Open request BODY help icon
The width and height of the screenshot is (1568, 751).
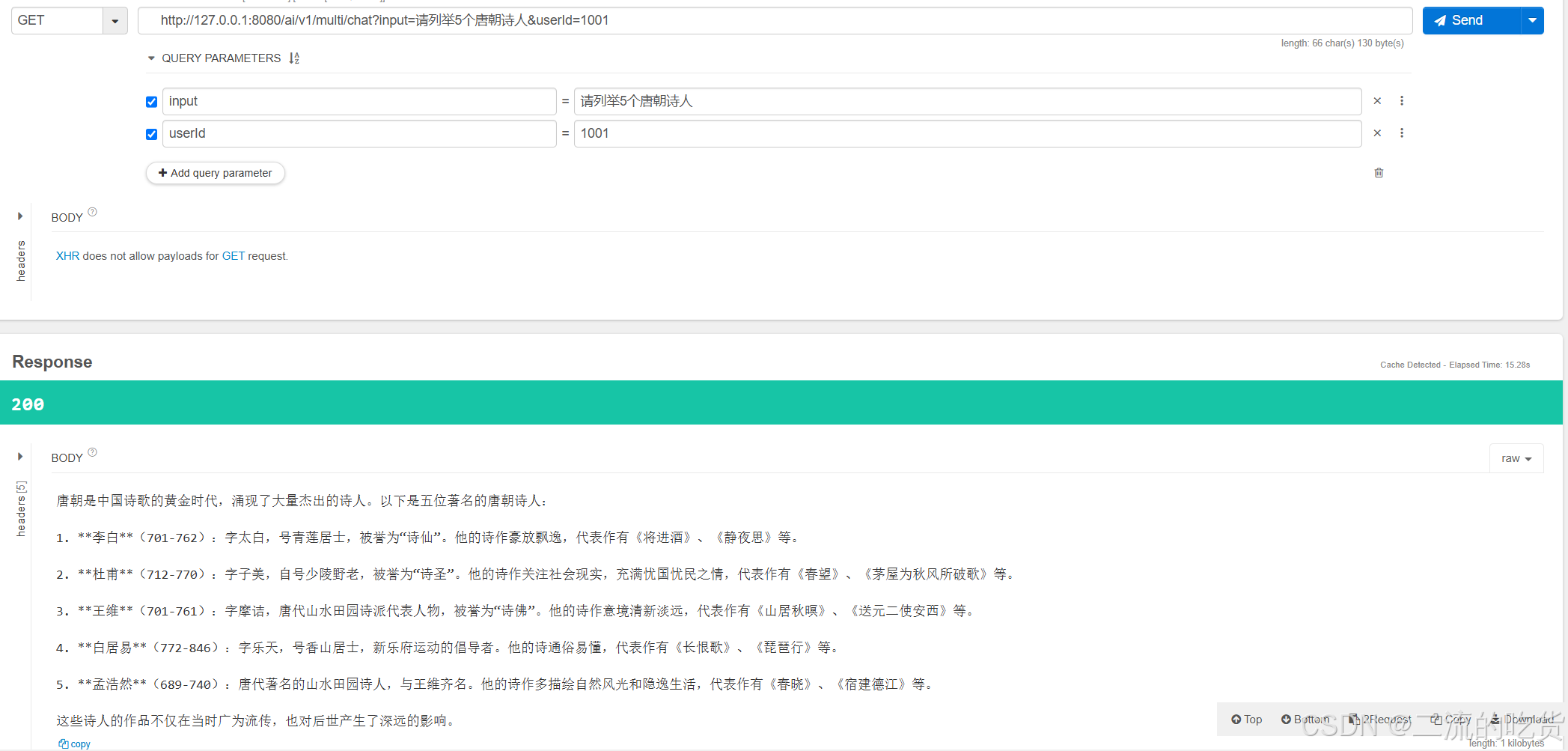(x=93, y=212)
